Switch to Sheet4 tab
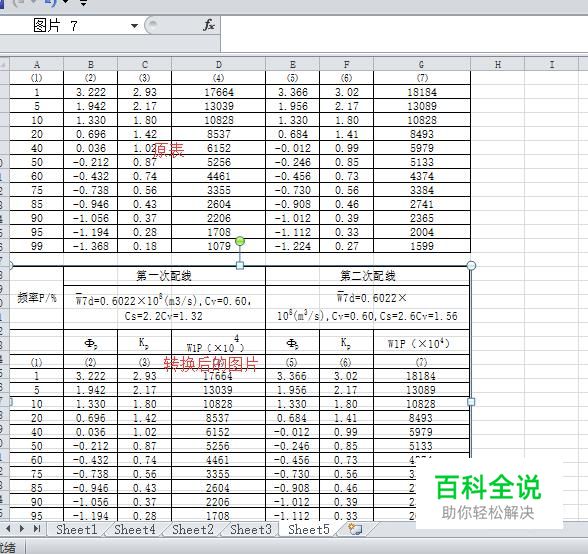 (135, 529)
